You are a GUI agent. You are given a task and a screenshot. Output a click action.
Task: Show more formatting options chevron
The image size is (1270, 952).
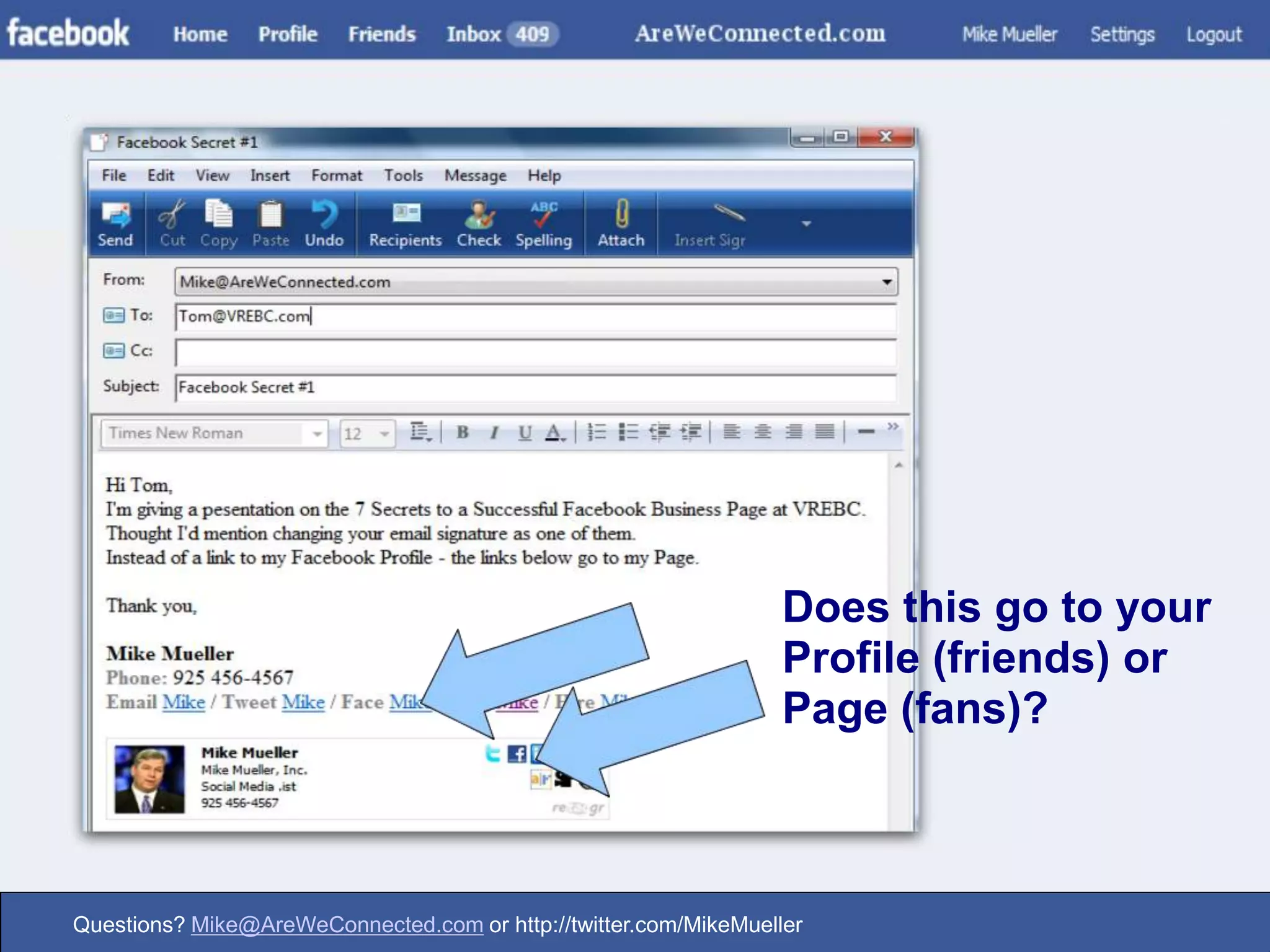coord(893,426)
